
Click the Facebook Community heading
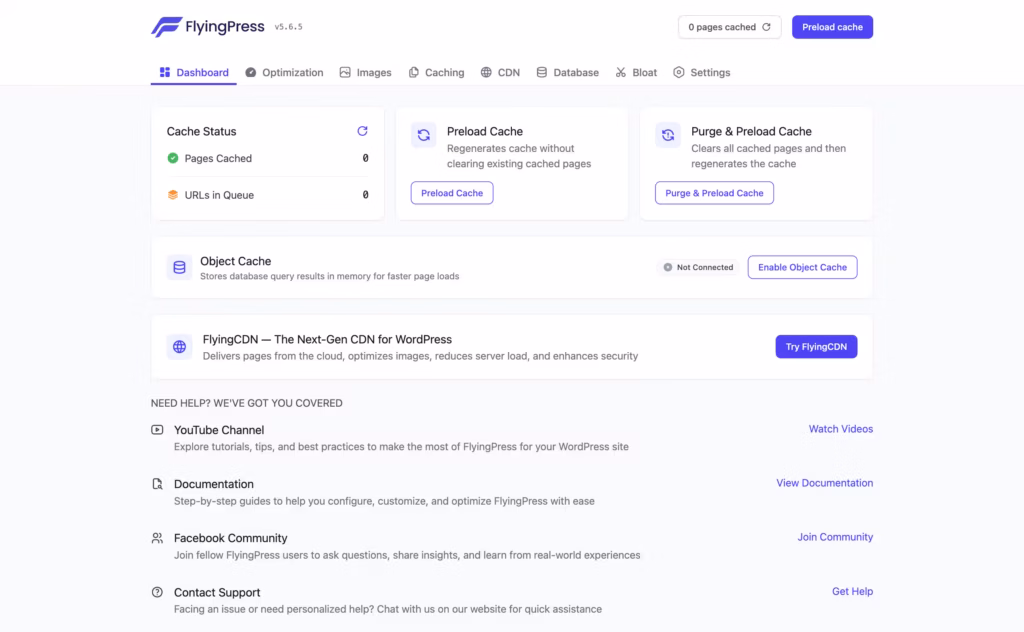click(x=231, y=538)
